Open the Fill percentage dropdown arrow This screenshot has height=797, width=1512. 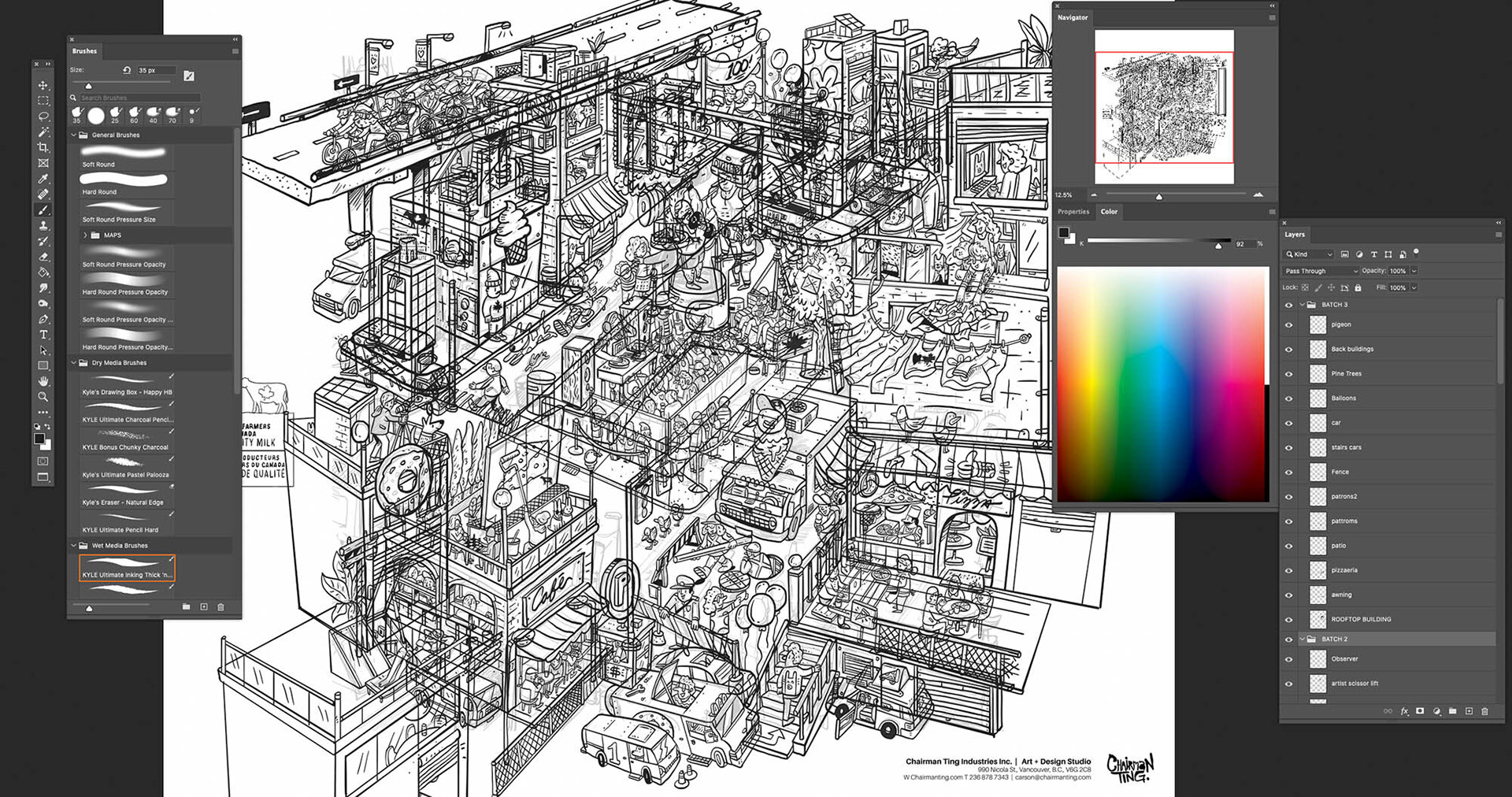[x=1414, y=288]
